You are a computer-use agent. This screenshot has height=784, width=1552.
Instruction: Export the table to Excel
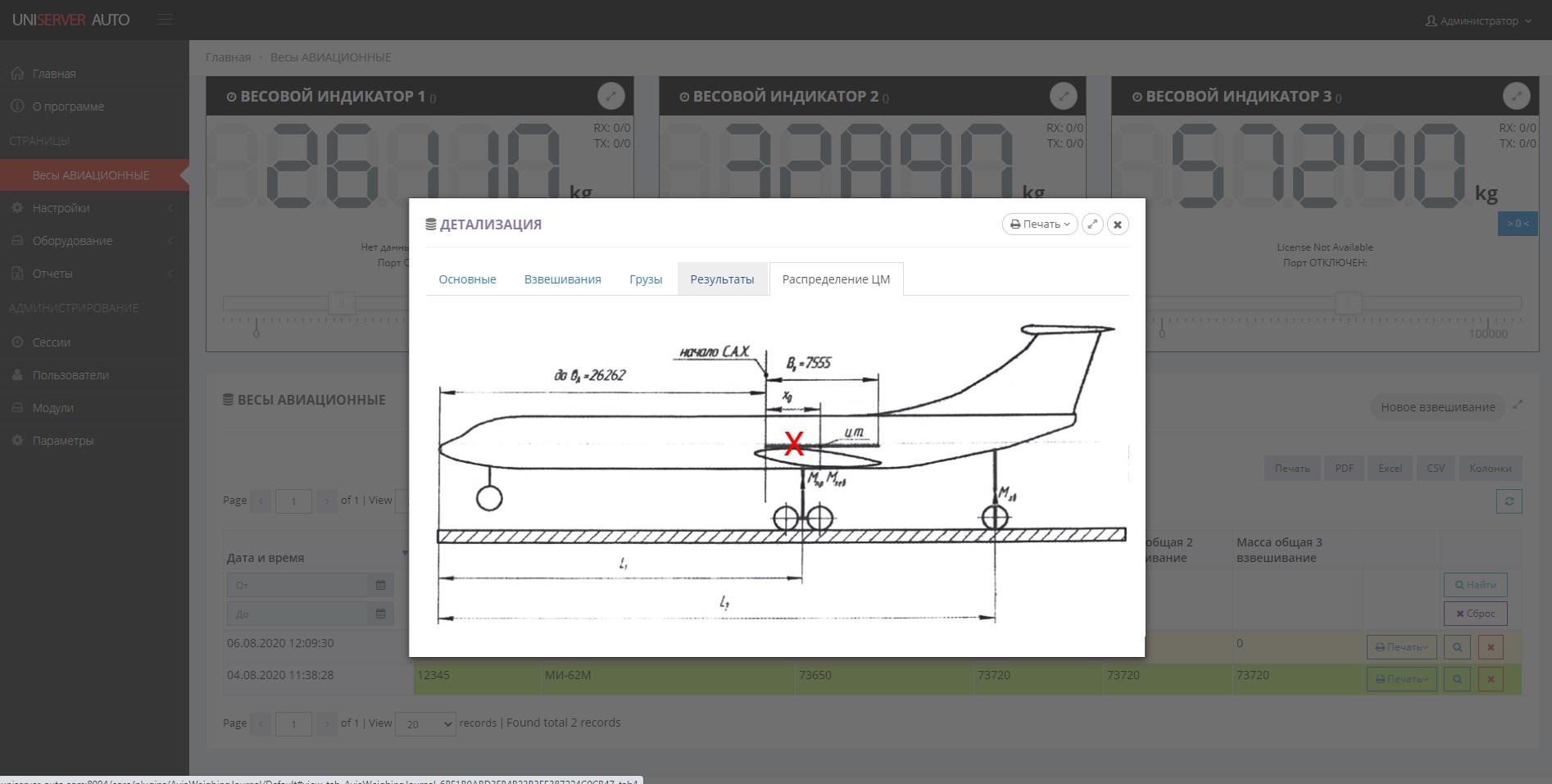(1390, 468)
